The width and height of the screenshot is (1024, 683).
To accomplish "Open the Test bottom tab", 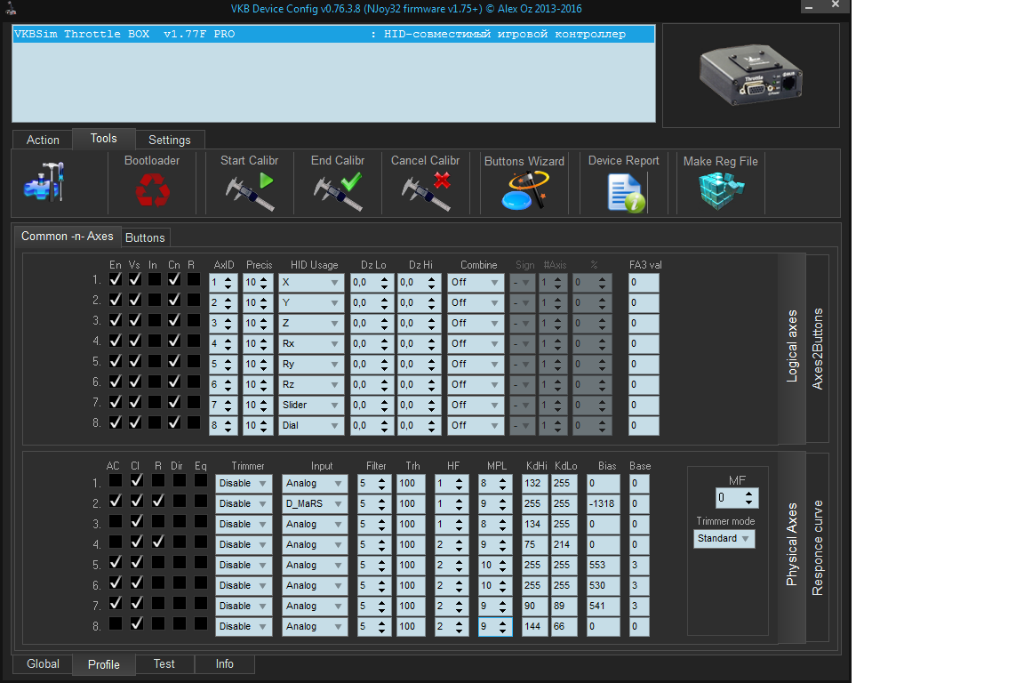I will (164, 663).
